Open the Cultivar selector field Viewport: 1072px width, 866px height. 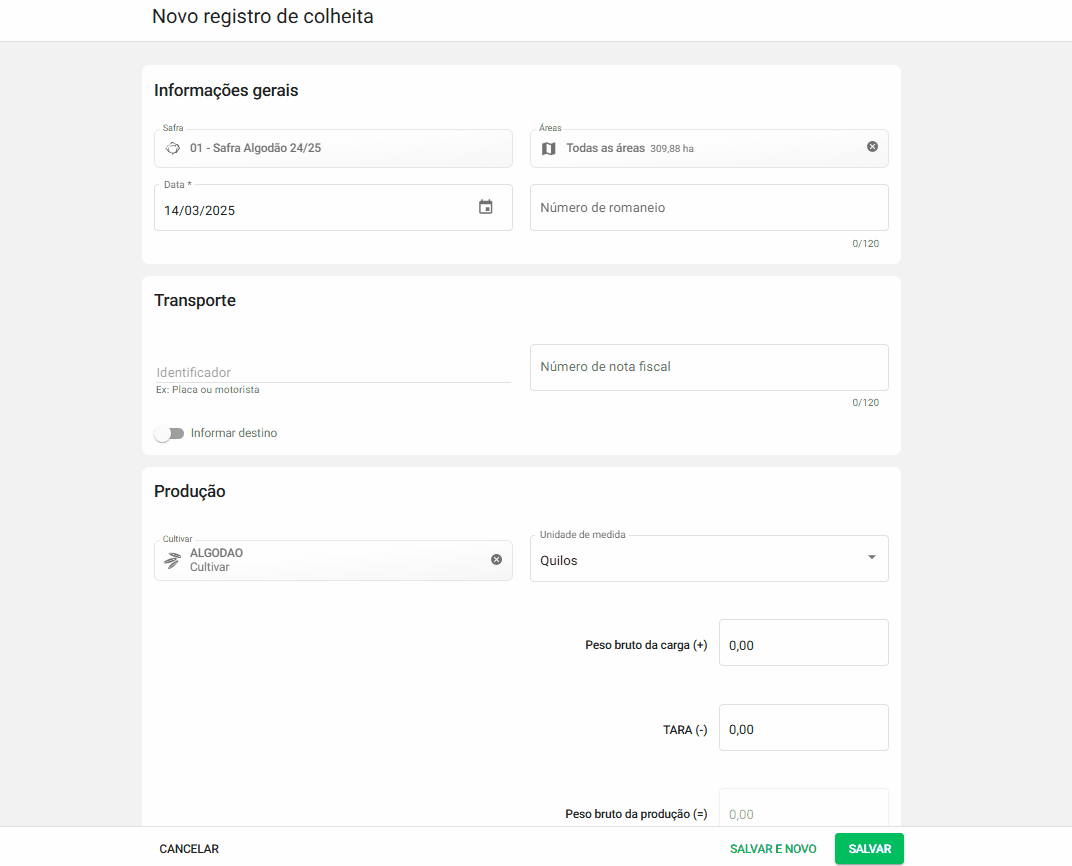coord(330,560)
